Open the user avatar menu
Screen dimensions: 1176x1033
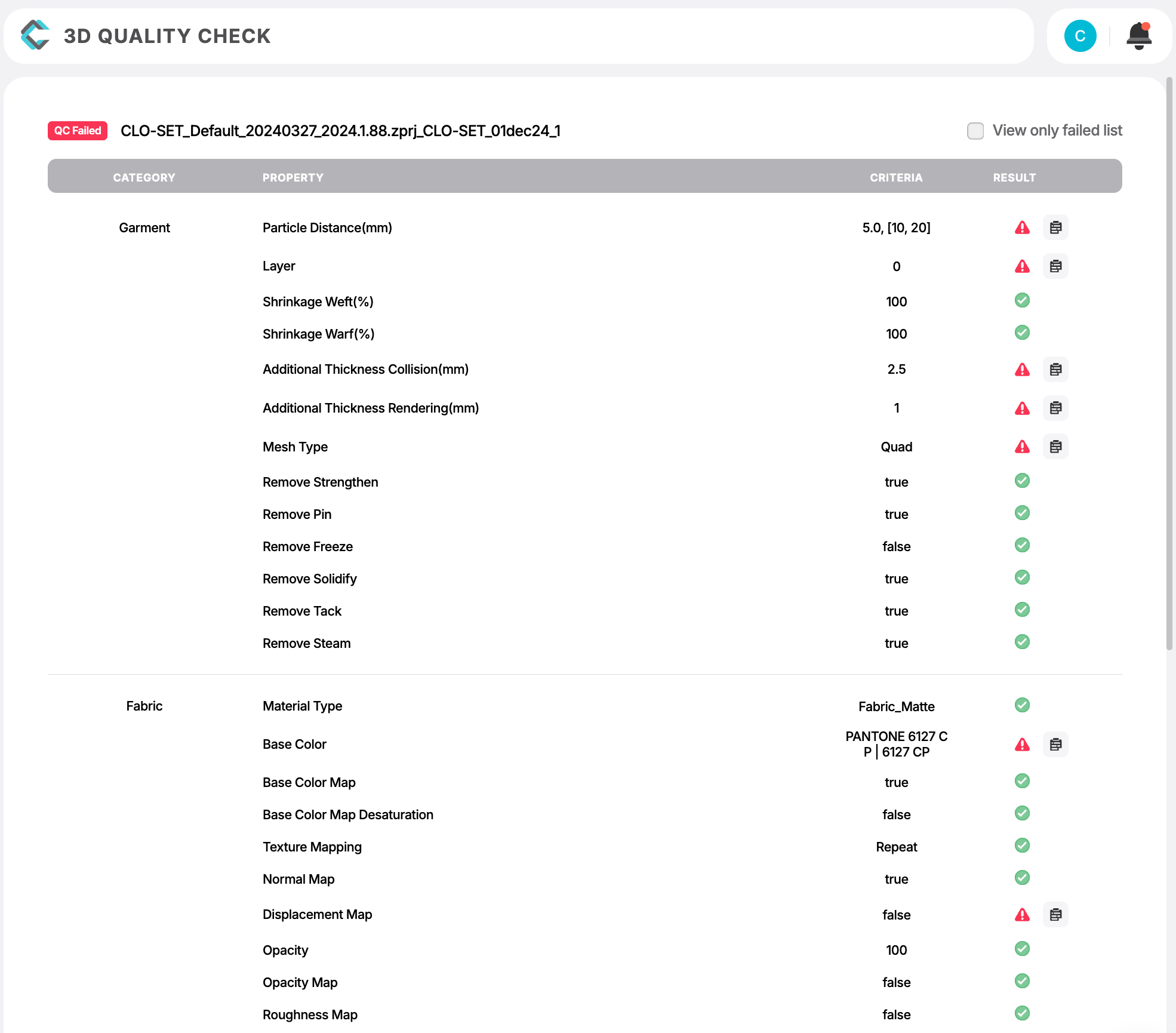[x=1079, y=36]
